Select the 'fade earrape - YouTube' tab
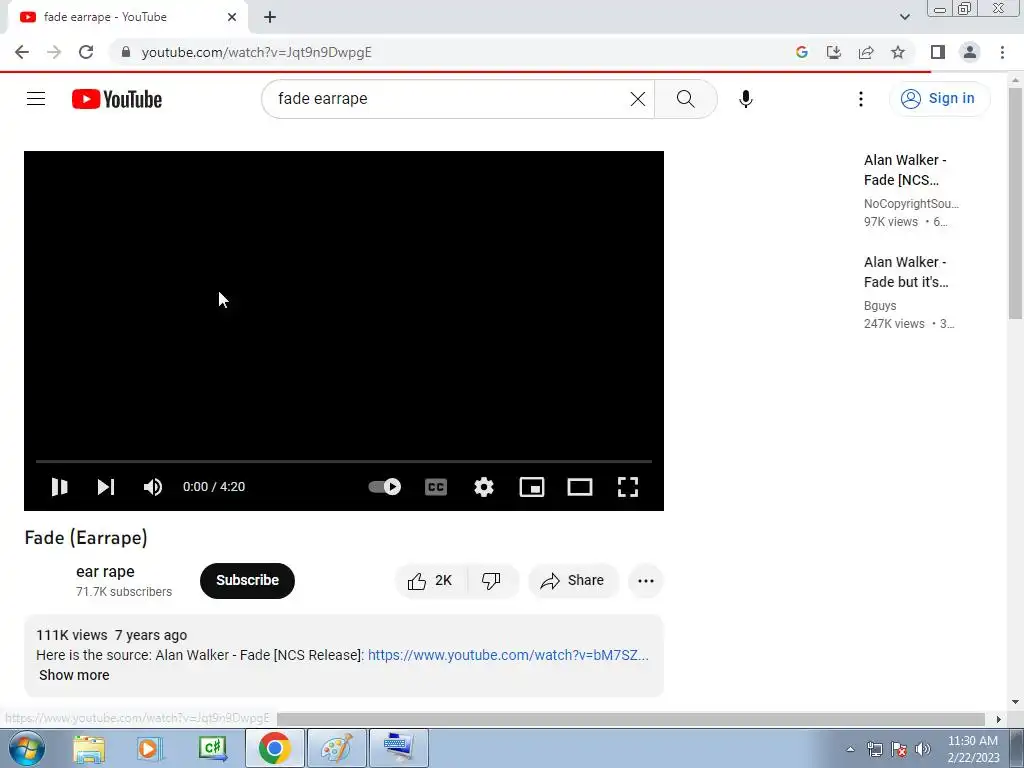The image size is (1024, 768). click(x=127, y=17)
